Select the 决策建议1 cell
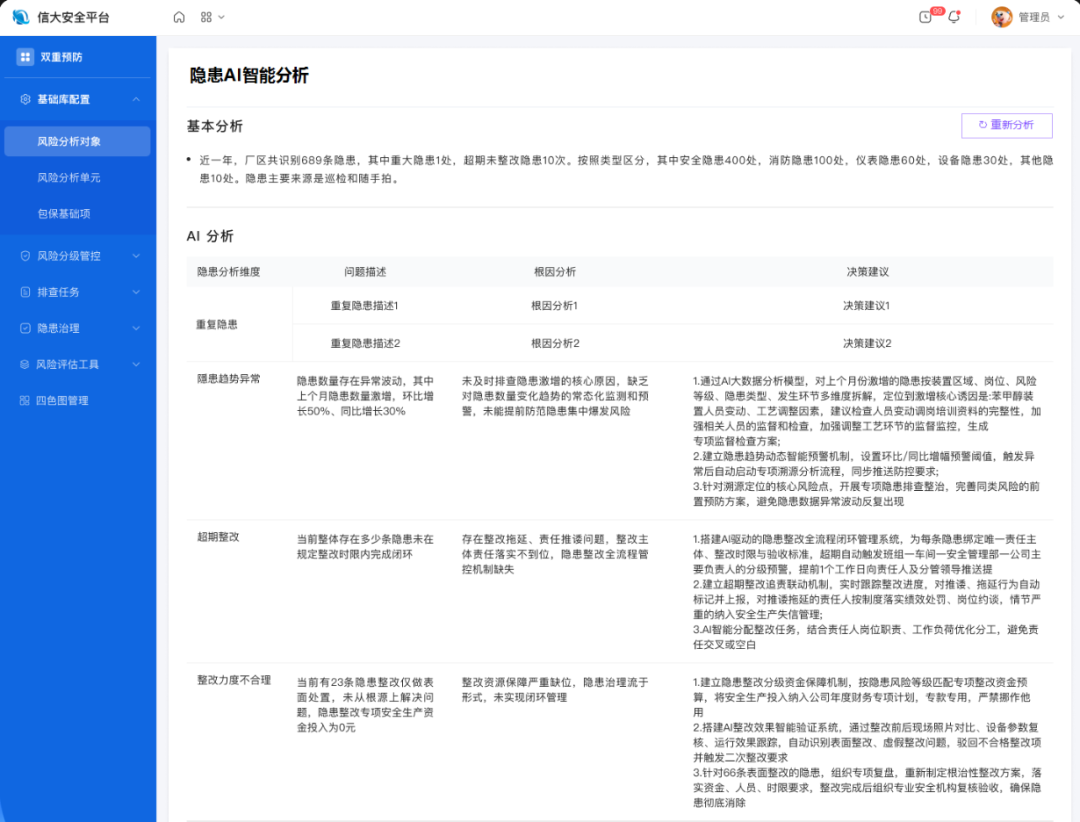The image size is (1080, 822). pos(866,306)
